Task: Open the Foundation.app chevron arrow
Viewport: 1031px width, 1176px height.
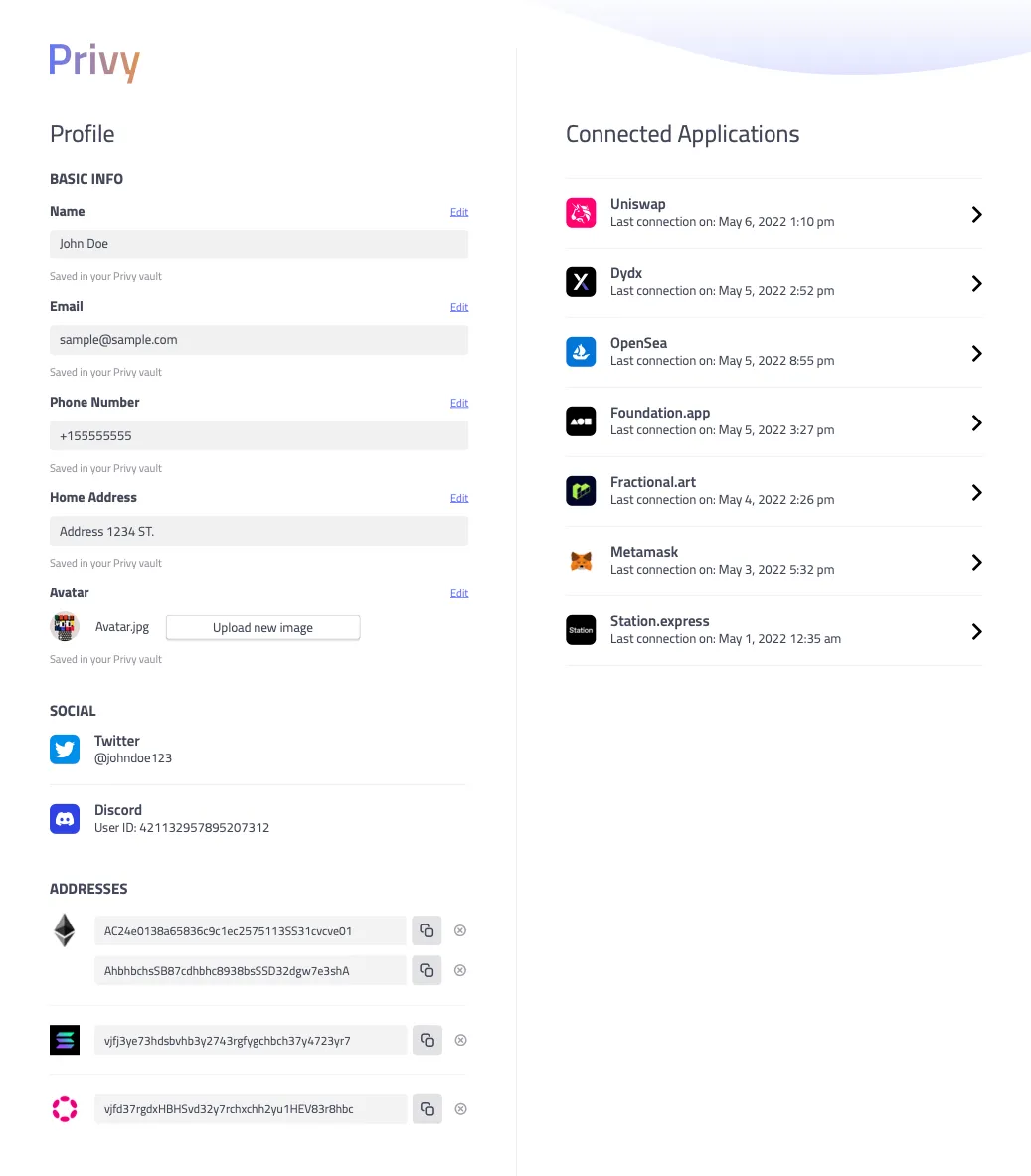Action: coord(976,422)
